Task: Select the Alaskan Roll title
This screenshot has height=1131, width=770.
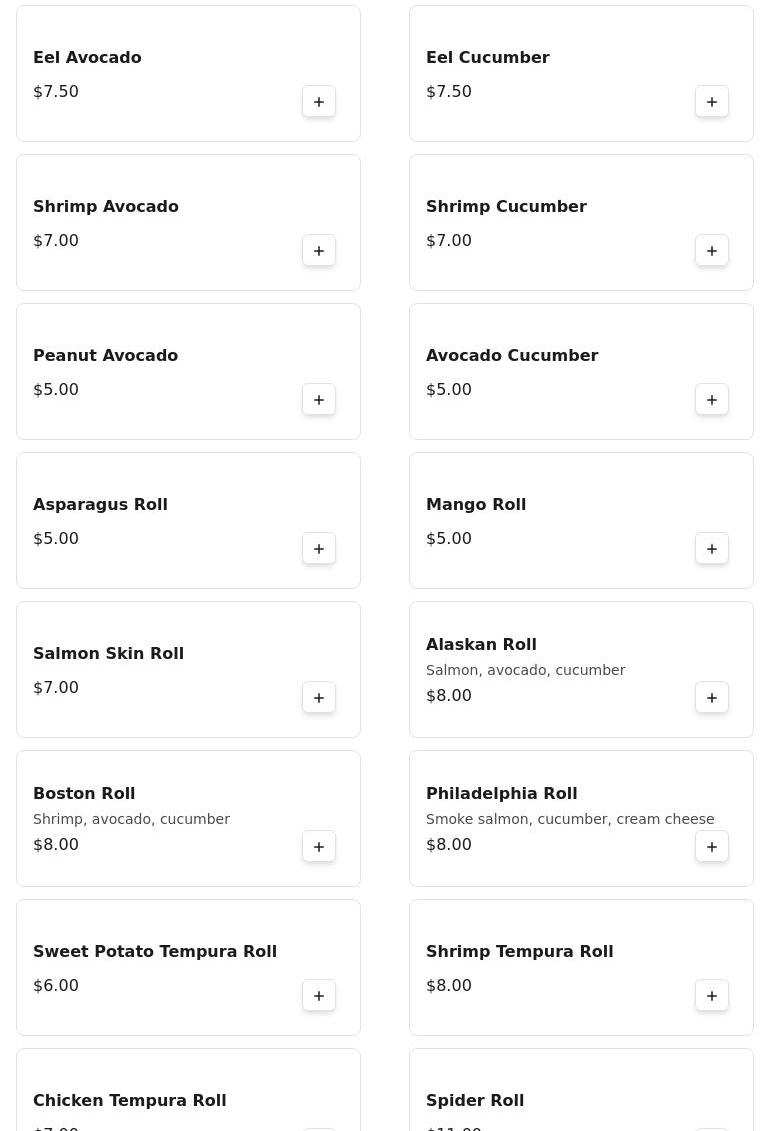Action: click(x=481, y=644)
